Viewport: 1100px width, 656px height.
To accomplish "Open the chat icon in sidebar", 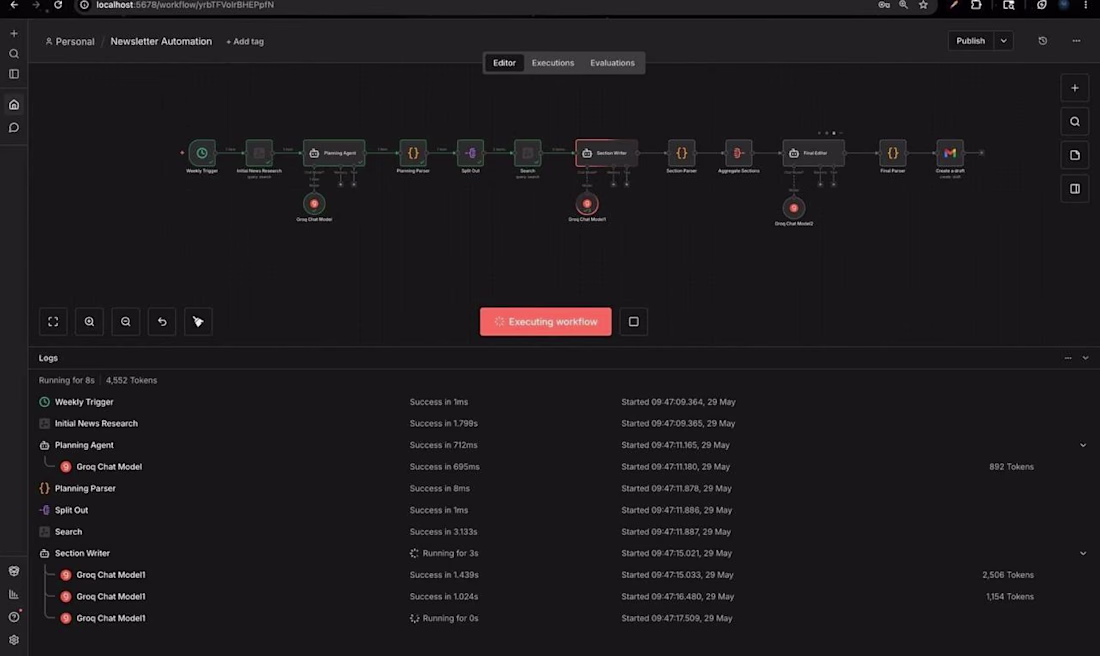I will pos(14,128).
